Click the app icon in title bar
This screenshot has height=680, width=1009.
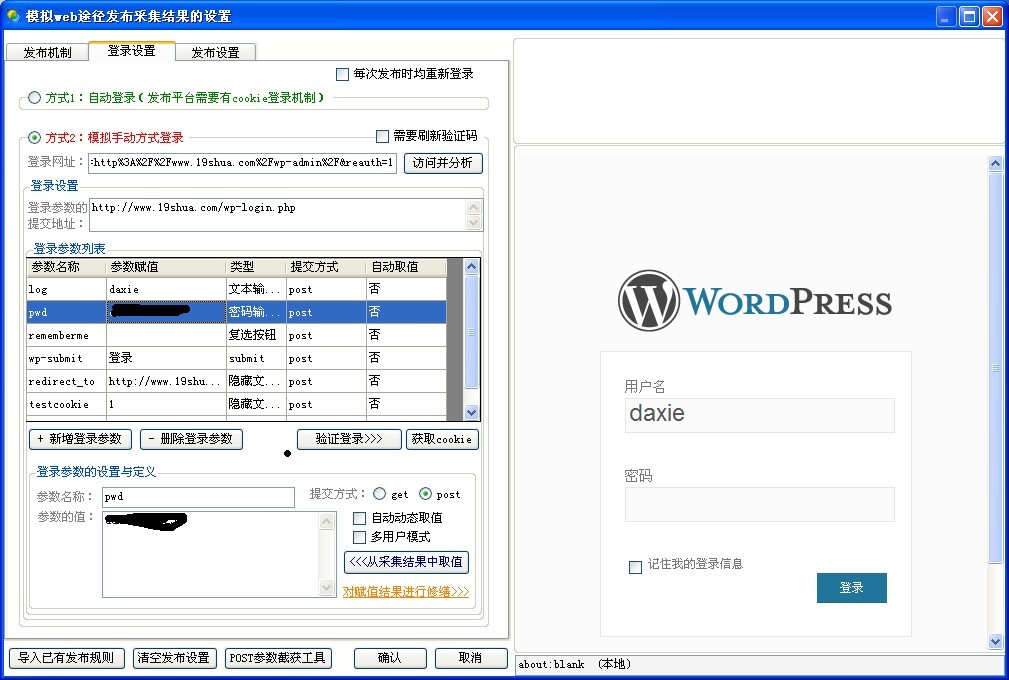point(13,16)
